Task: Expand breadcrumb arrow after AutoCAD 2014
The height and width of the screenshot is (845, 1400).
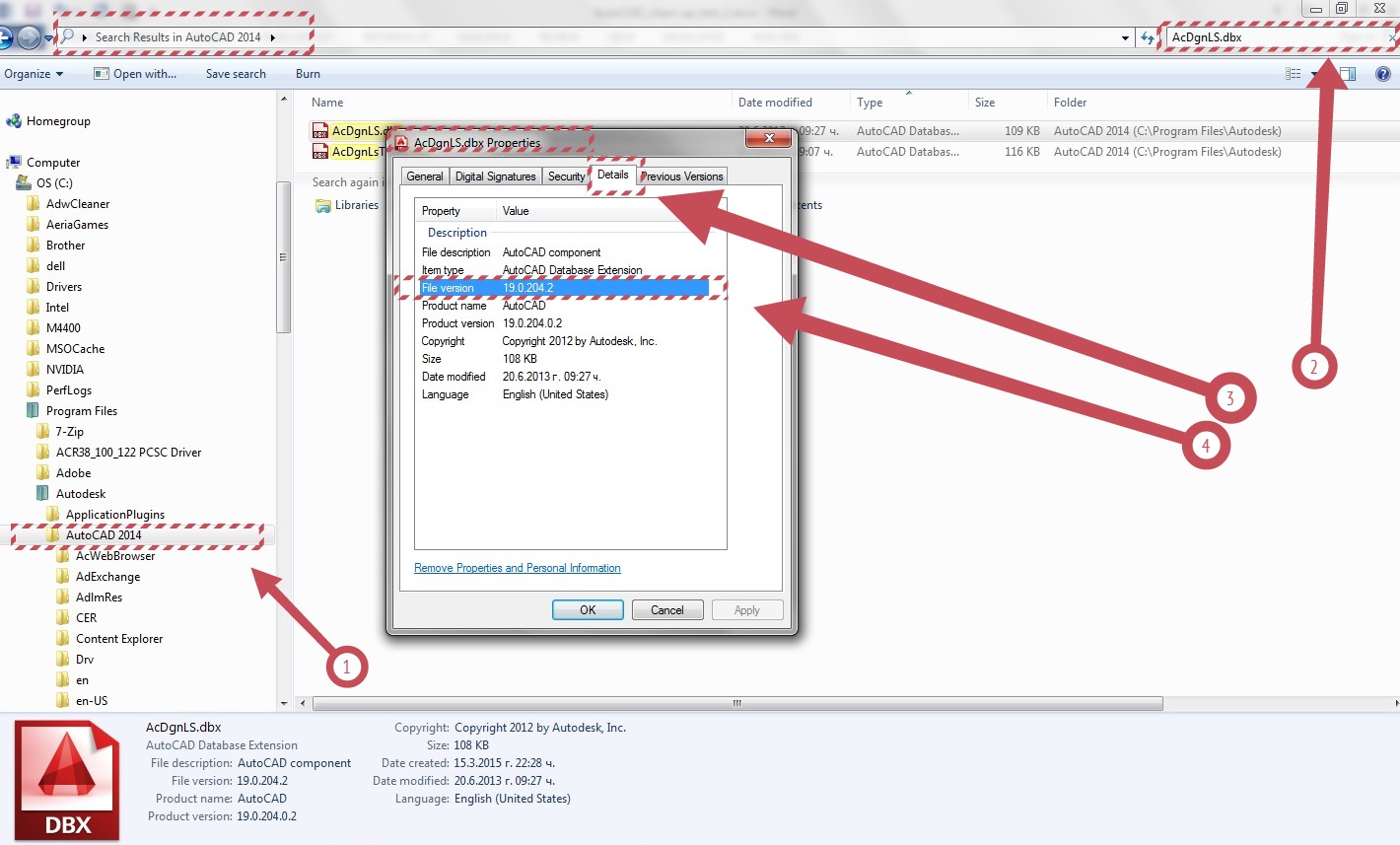Action: pyautogui.click(x=273, y=37)
